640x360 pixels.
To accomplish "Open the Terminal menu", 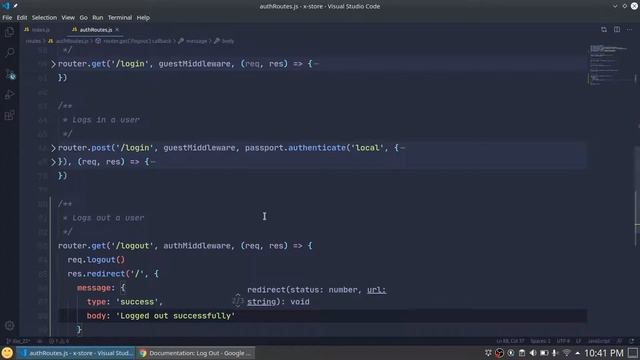I will pyautogui.click(x=120, y=18).
